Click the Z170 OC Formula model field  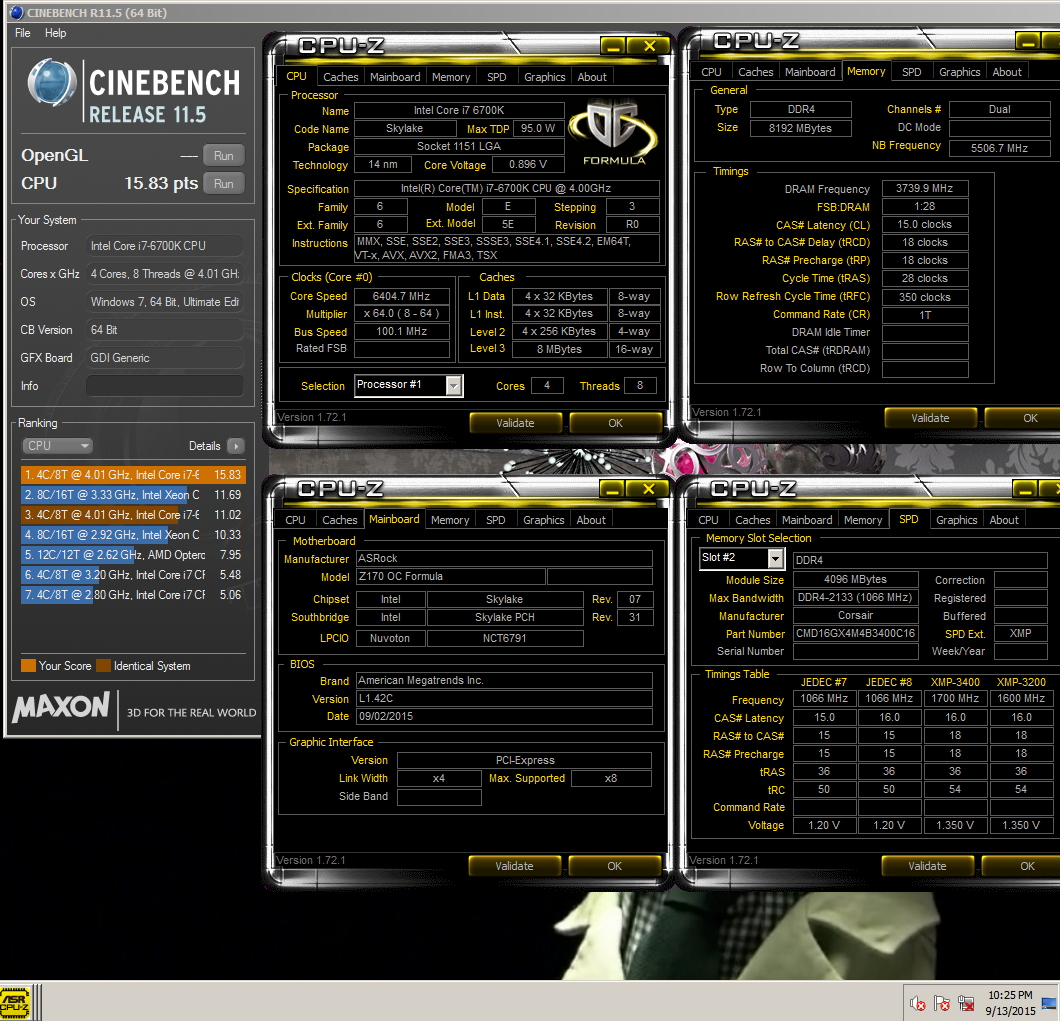coord(450,576)
